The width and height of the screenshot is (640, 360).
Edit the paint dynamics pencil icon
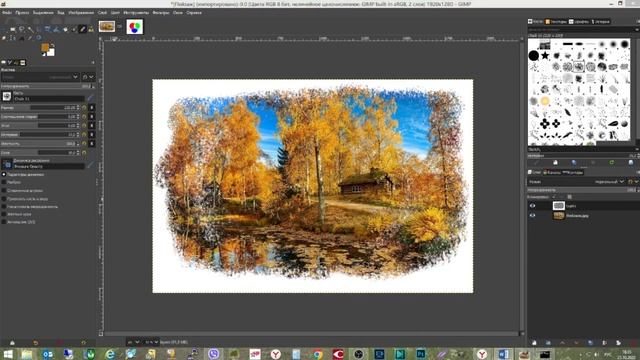(x=90, y=164)
